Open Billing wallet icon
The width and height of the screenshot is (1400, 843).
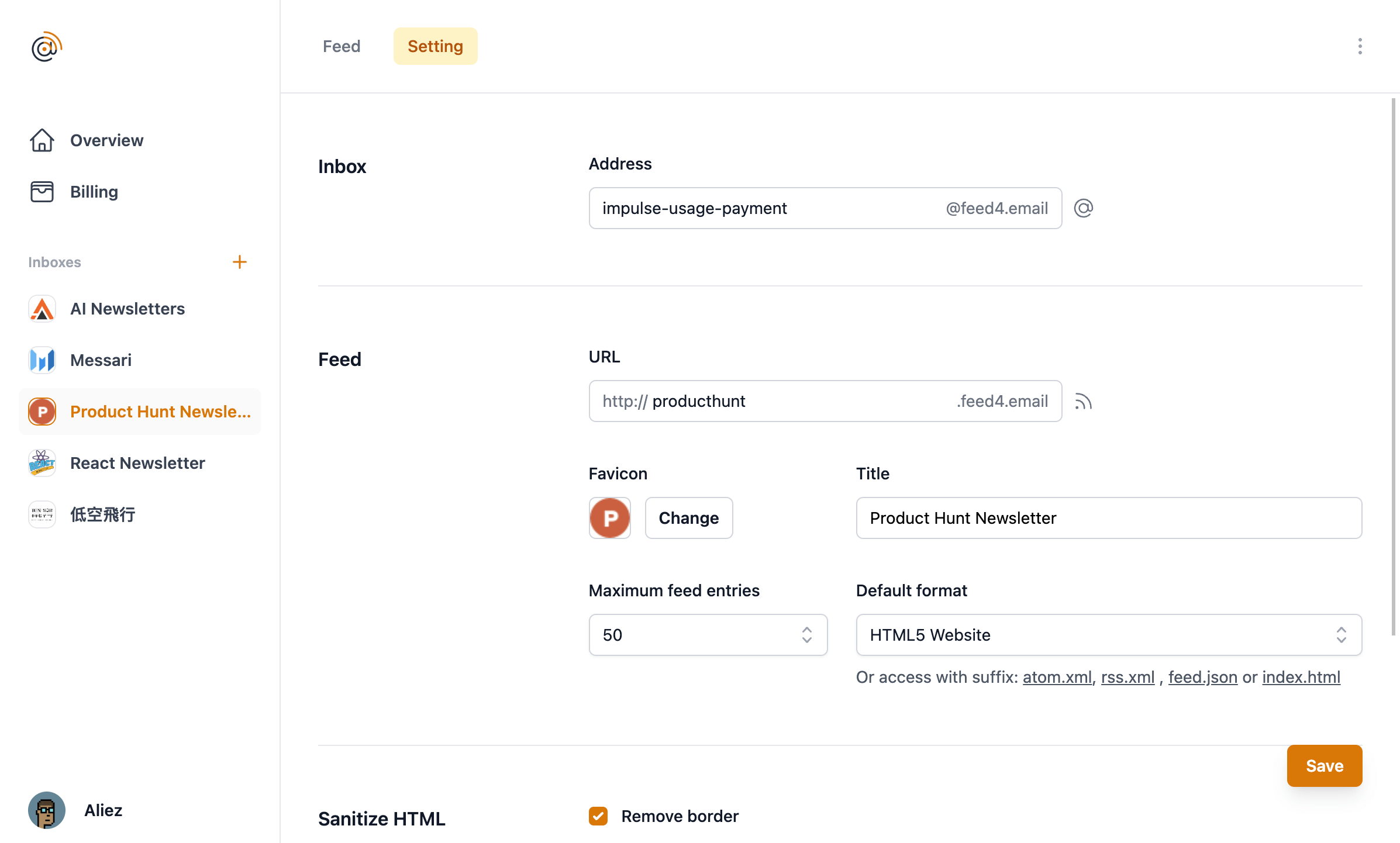(42, 192)
